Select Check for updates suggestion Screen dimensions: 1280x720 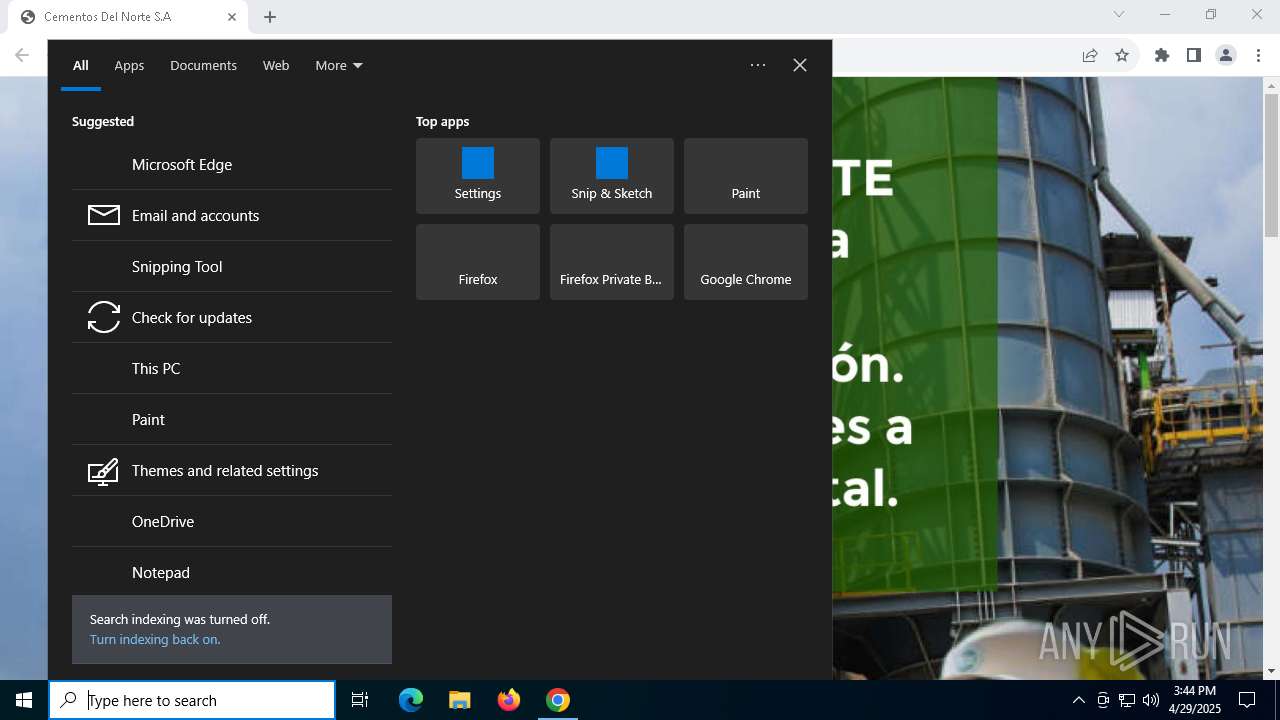232,318
